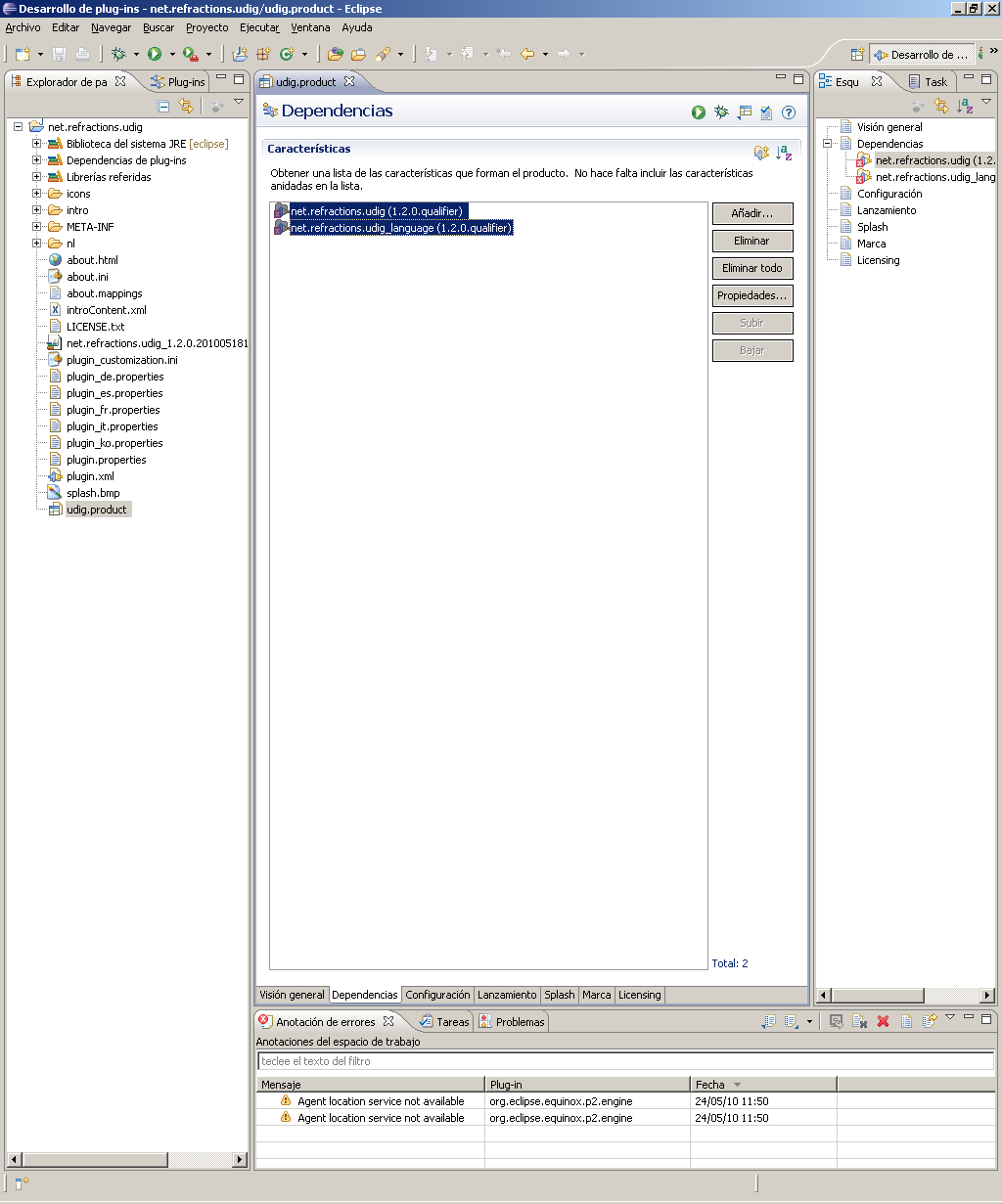The width and height of the screenshot is (1002, 1204).
Task: Delete log with the red X icon
Action: (883, 1021)
